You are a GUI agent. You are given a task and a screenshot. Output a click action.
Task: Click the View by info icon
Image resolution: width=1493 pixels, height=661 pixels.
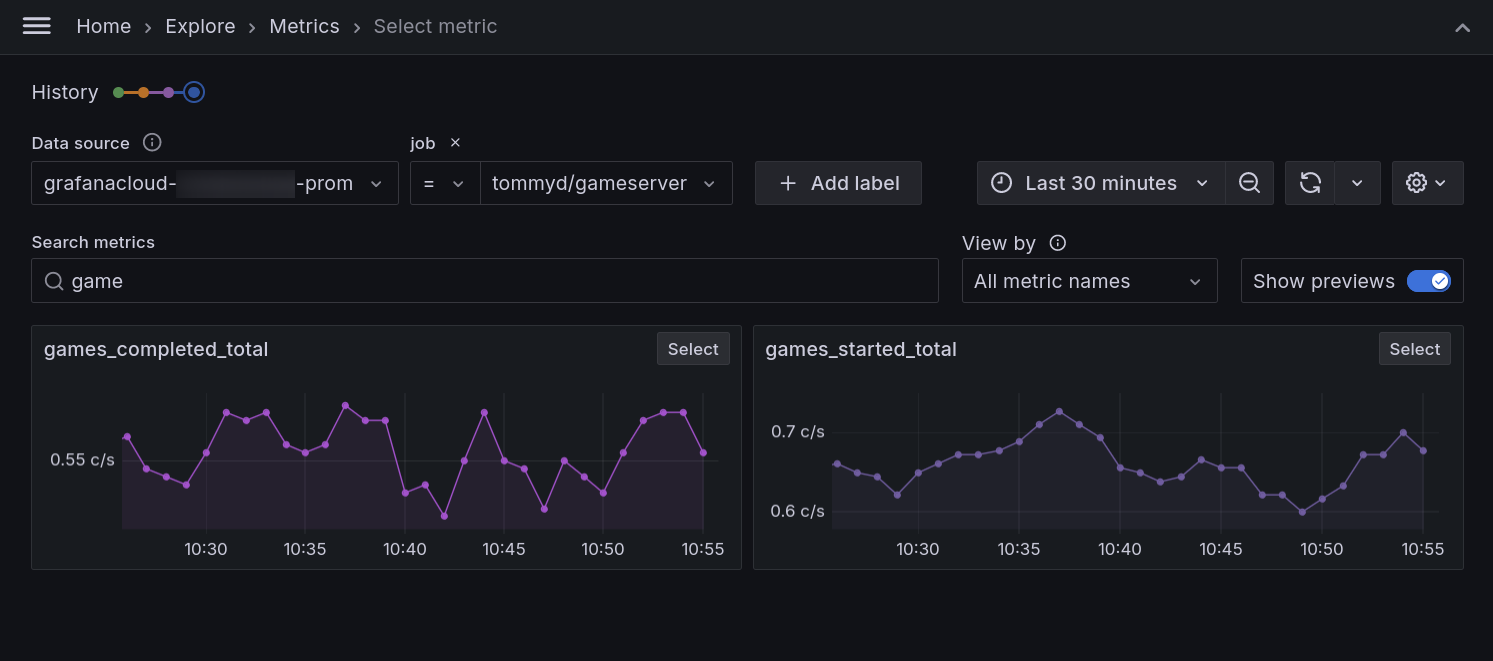point(1057,242)
